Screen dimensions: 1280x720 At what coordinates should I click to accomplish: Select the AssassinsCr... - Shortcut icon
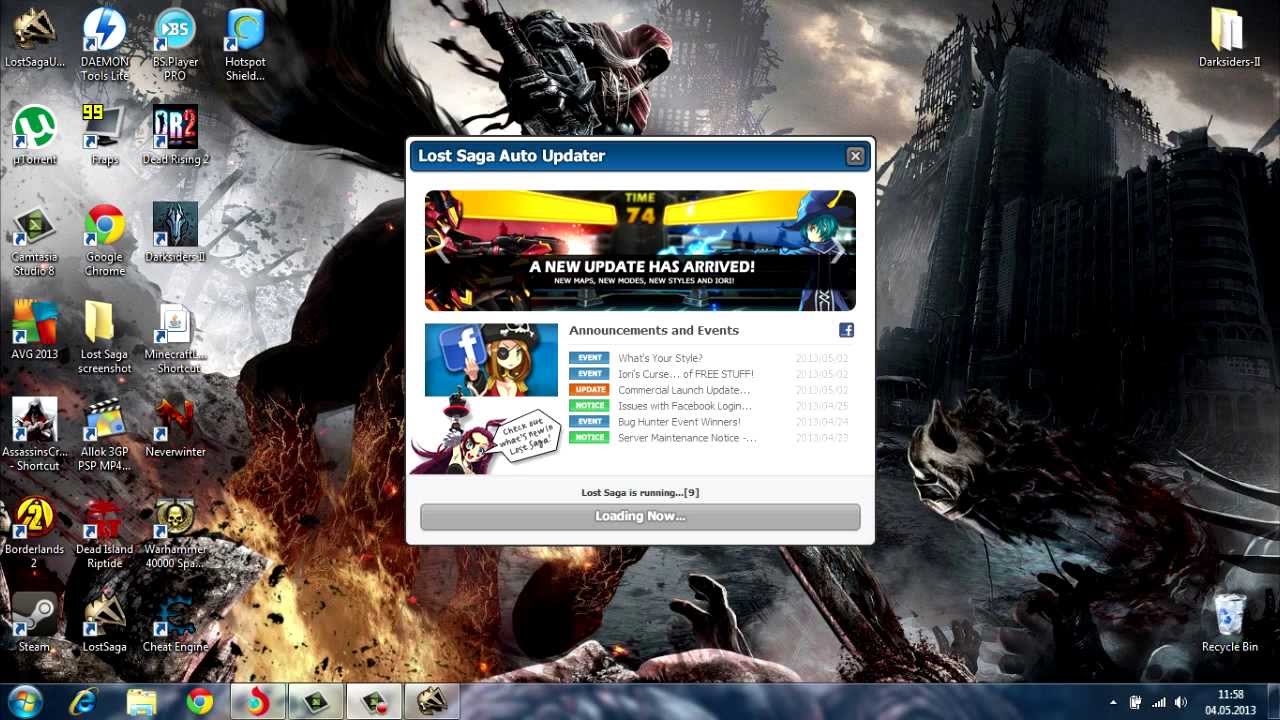point(35,434)
